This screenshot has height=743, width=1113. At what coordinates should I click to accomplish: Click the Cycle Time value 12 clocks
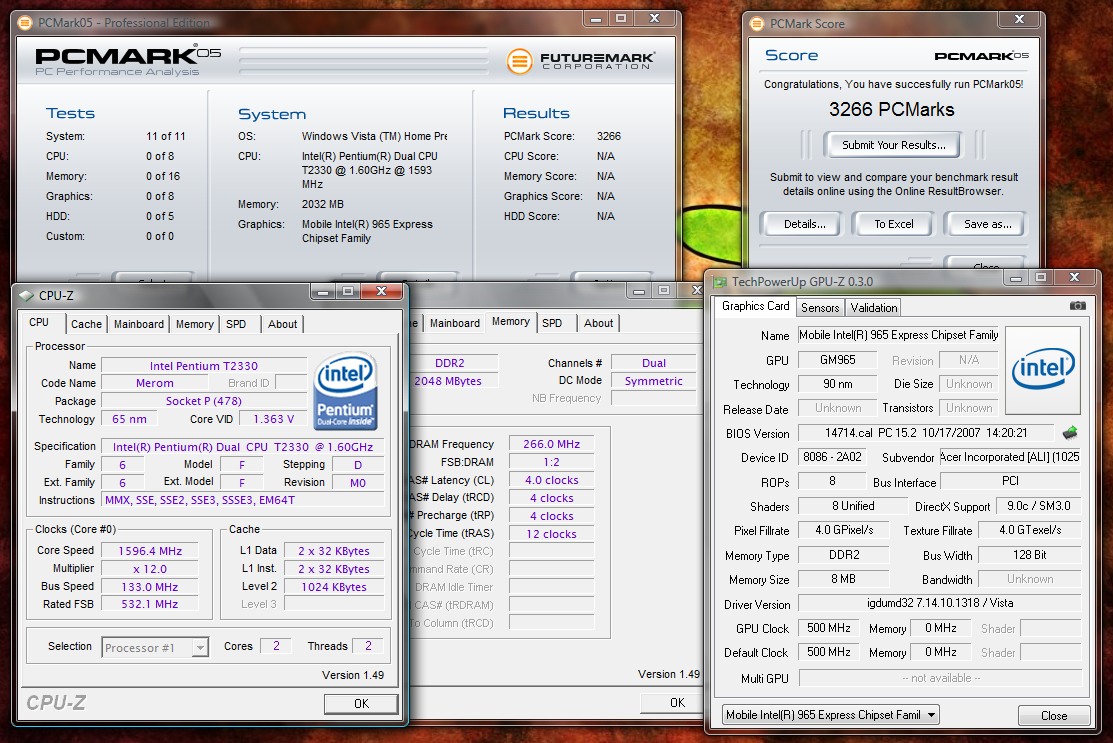coord(552,534)
